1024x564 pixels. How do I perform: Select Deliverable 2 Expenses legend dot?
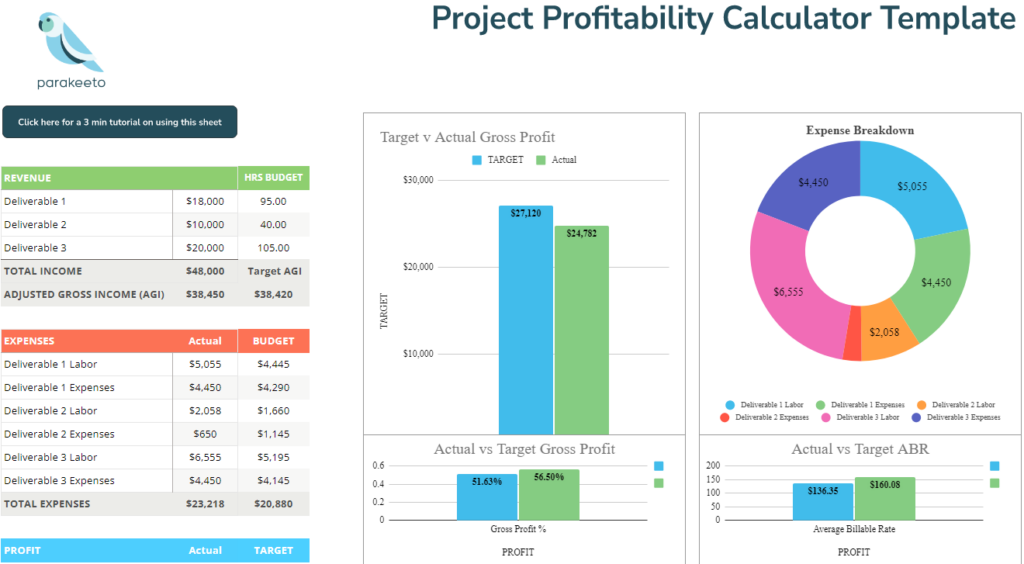[x=726, y=417]
